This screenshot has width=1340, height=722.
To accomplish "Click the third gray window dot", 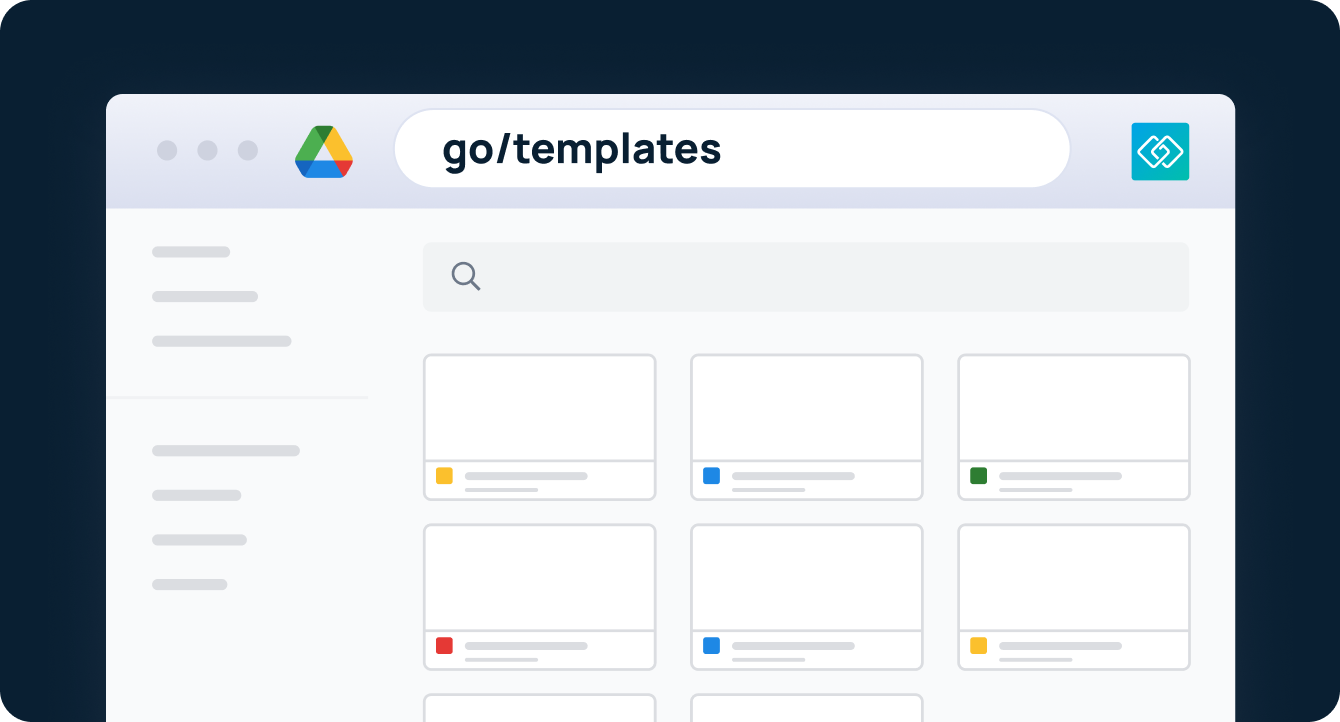I will 247,151.
